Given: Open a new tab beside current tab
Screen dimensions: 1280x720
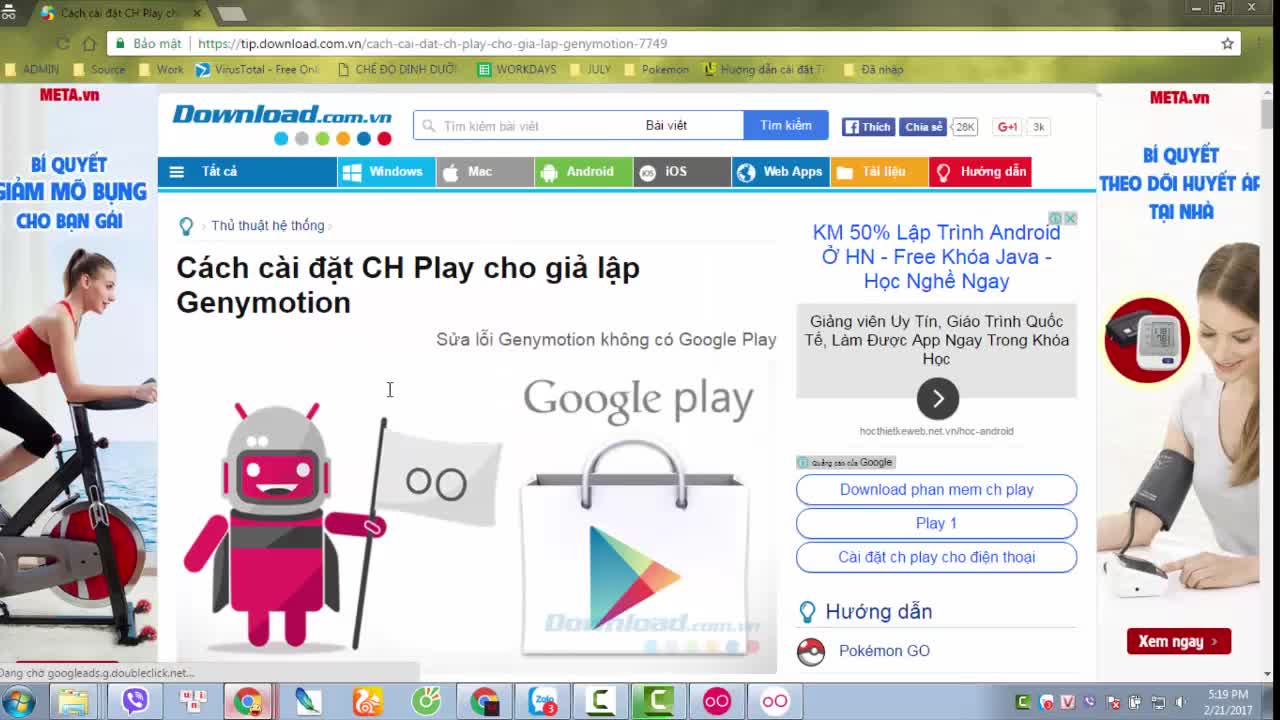Looking at the screenshot, I should pyautogui.click(x=231, y=14).
